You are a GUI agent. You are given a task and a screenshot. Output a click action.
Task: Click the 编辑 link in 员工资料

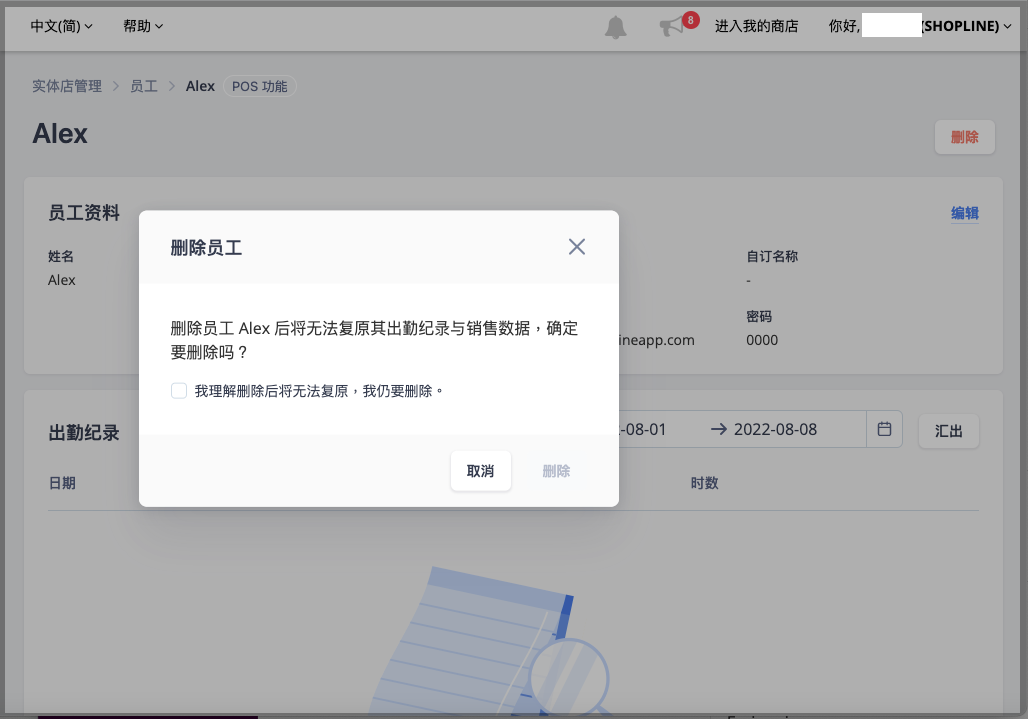pos(964,213)
